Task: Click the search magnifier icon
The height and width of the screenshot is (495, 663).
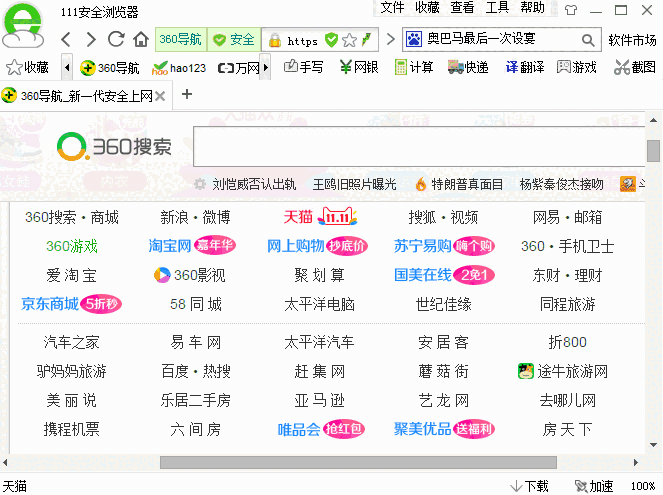Action: pyautogui.click(x=588, y=40)
